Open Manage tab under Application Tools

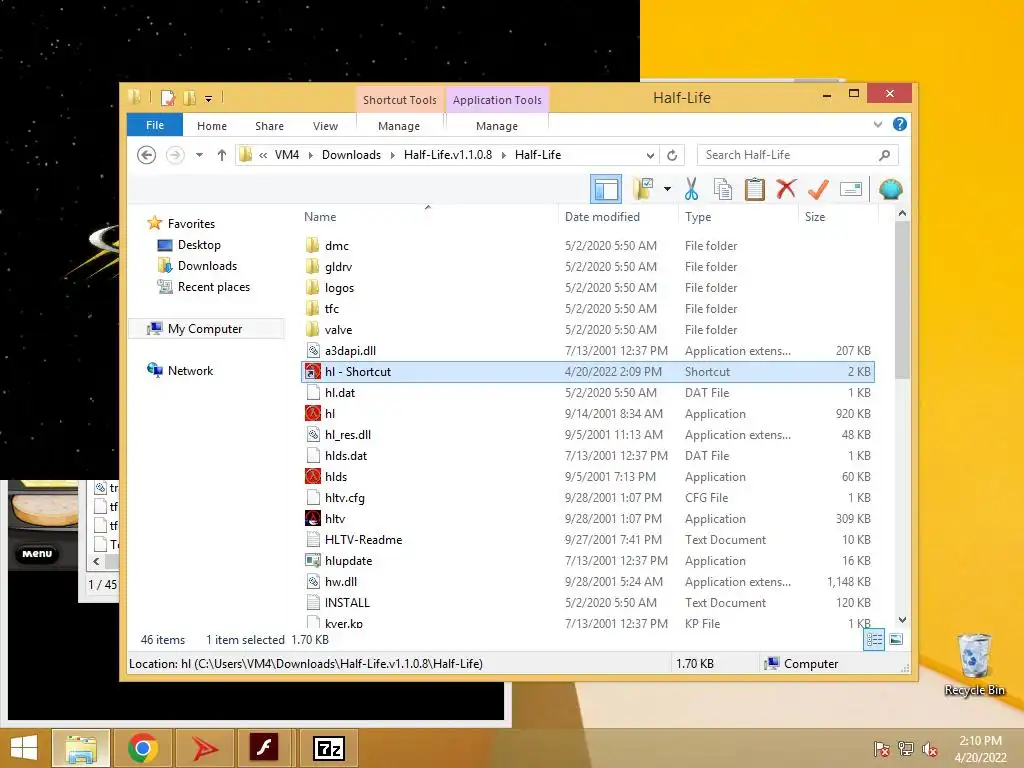pos(497,126)
